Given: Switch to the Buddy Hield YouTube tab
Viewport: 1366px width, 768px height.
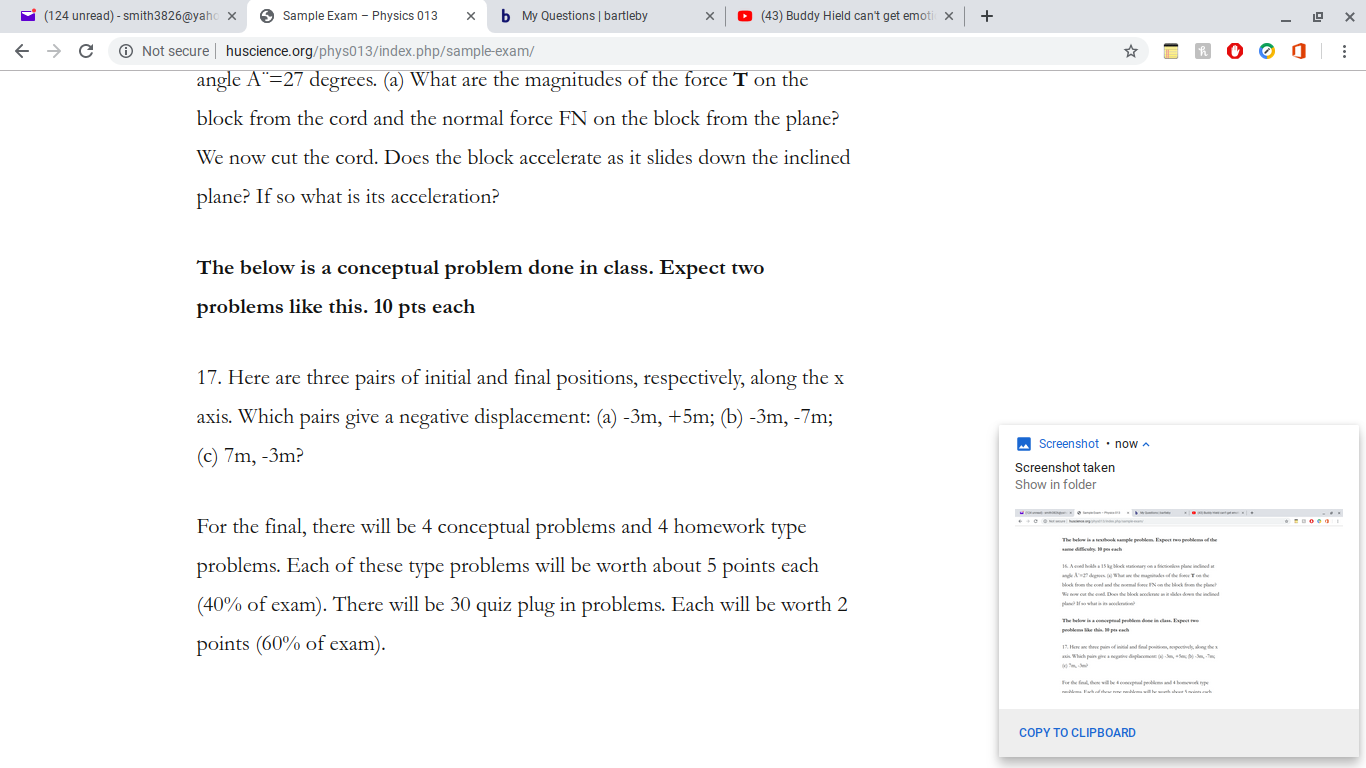Looking at the screenshot, I should 844,16.
